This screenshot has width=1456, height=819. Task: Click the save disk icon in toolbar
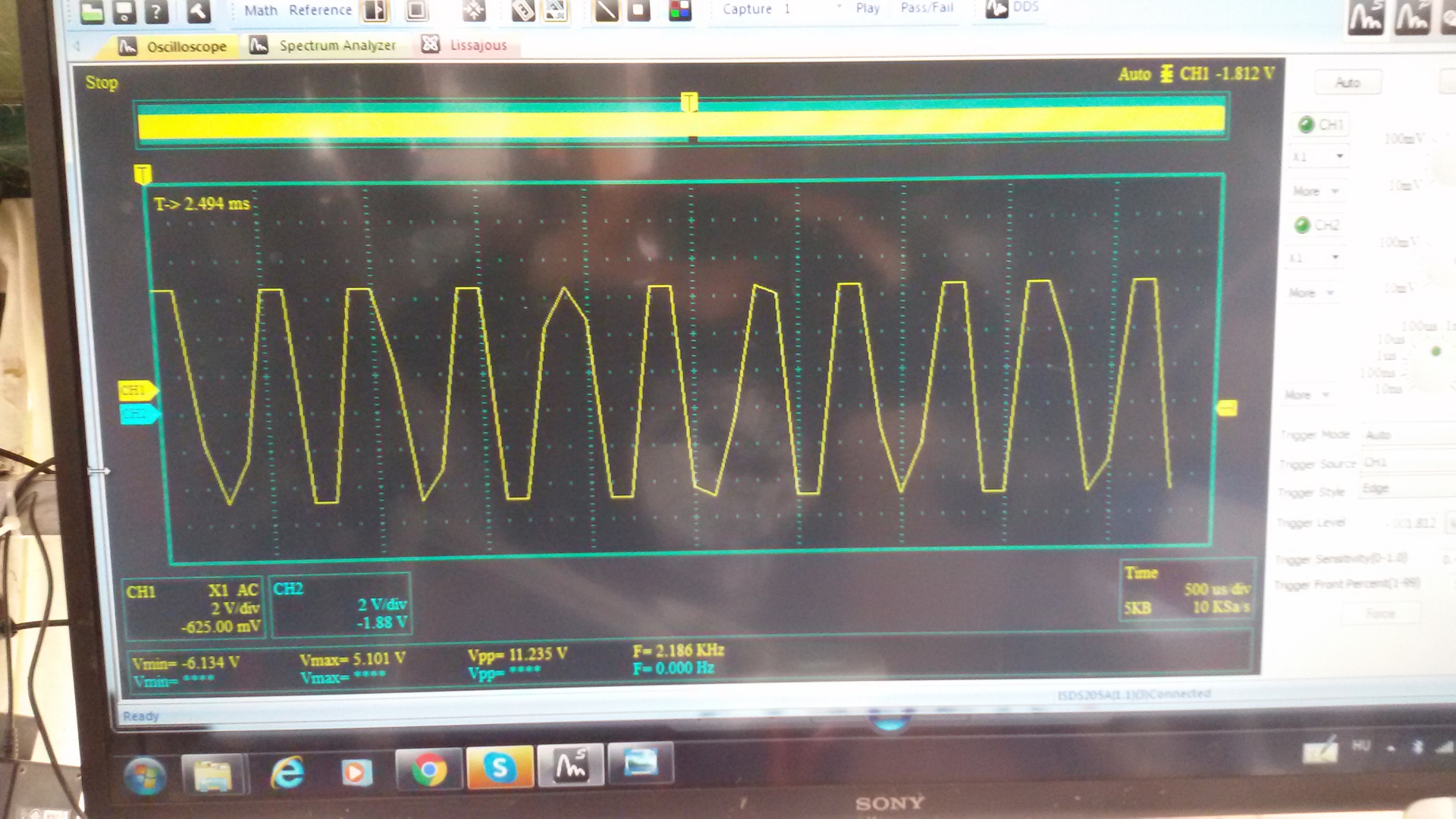point(124,11)
